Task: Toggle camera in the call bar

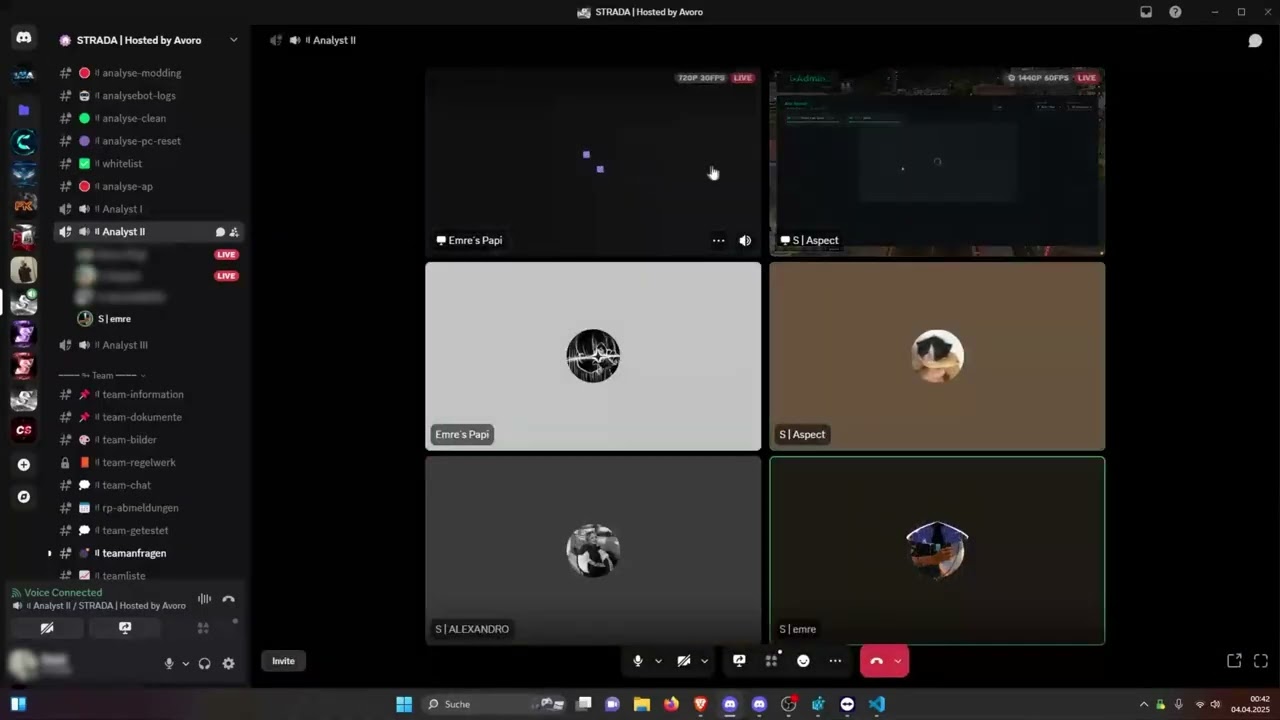Action: tap(684, 660)
